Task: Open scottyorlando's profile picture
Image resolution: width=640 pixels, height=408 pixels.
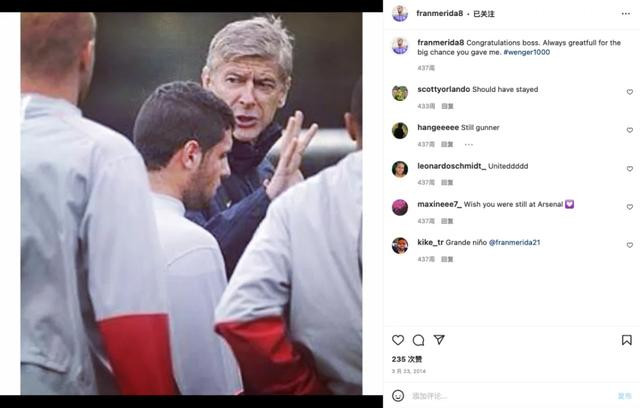Action: (400, 92)
